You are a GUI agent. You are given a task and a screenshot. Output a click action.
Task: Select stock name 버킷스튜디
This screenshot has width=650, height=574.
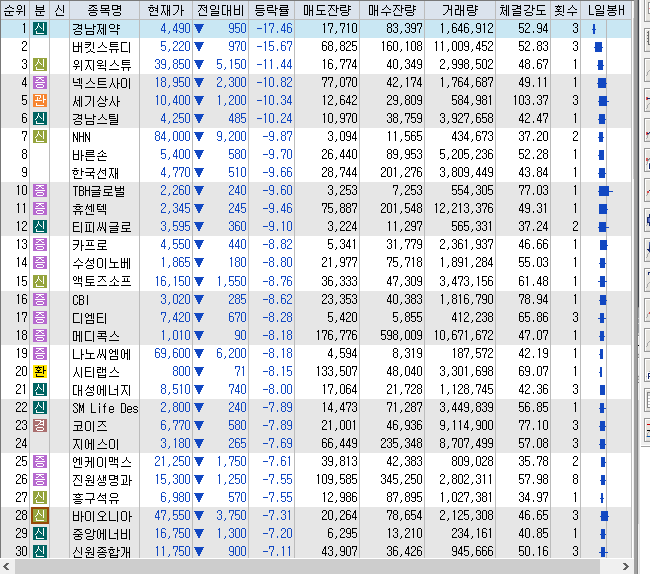click(102, 47)
